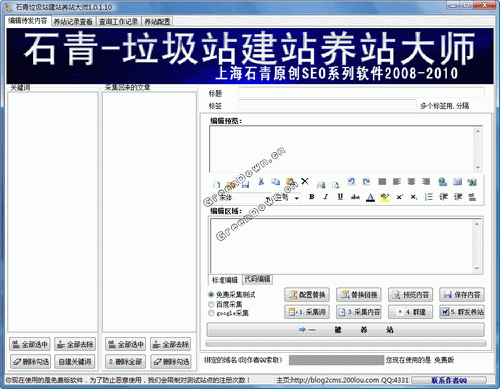Click the yellow highlight color icon
This screenshot has width=500, height=389.
[x=385, y=197]
